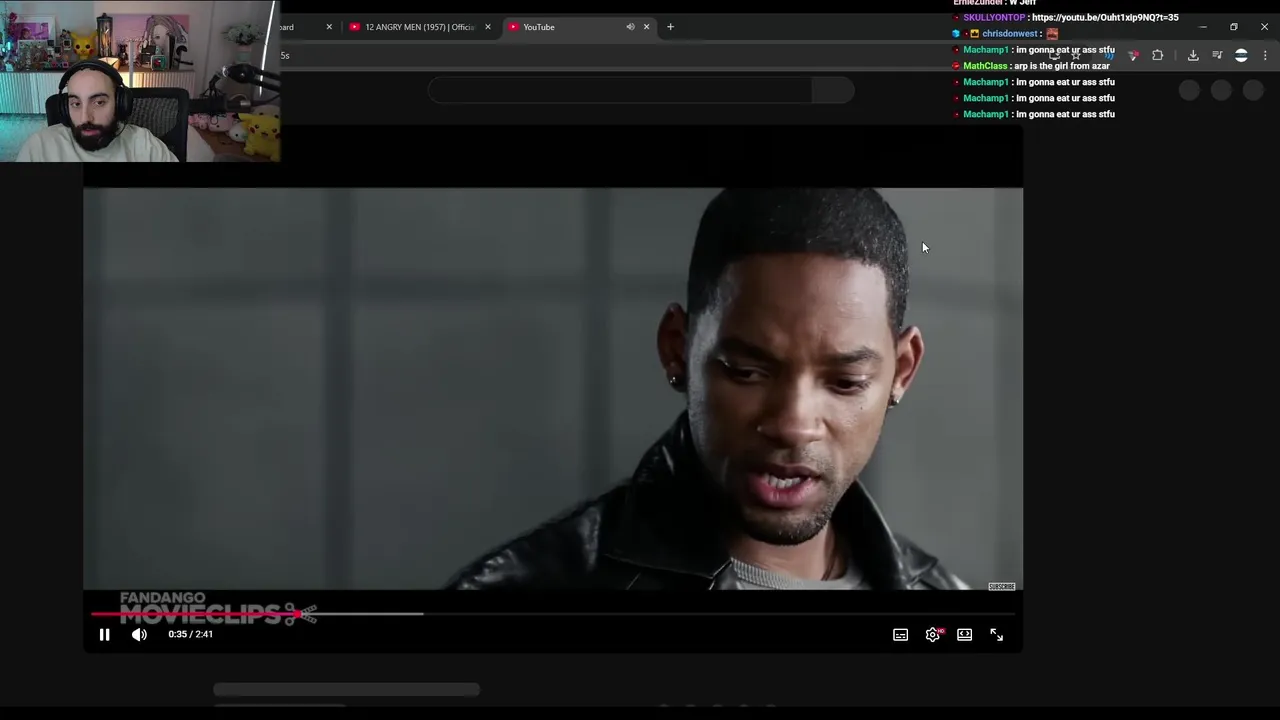Open the youtu.be link in chat
This screenshot has height=720, width=1280.
(x=1105, y=17)
